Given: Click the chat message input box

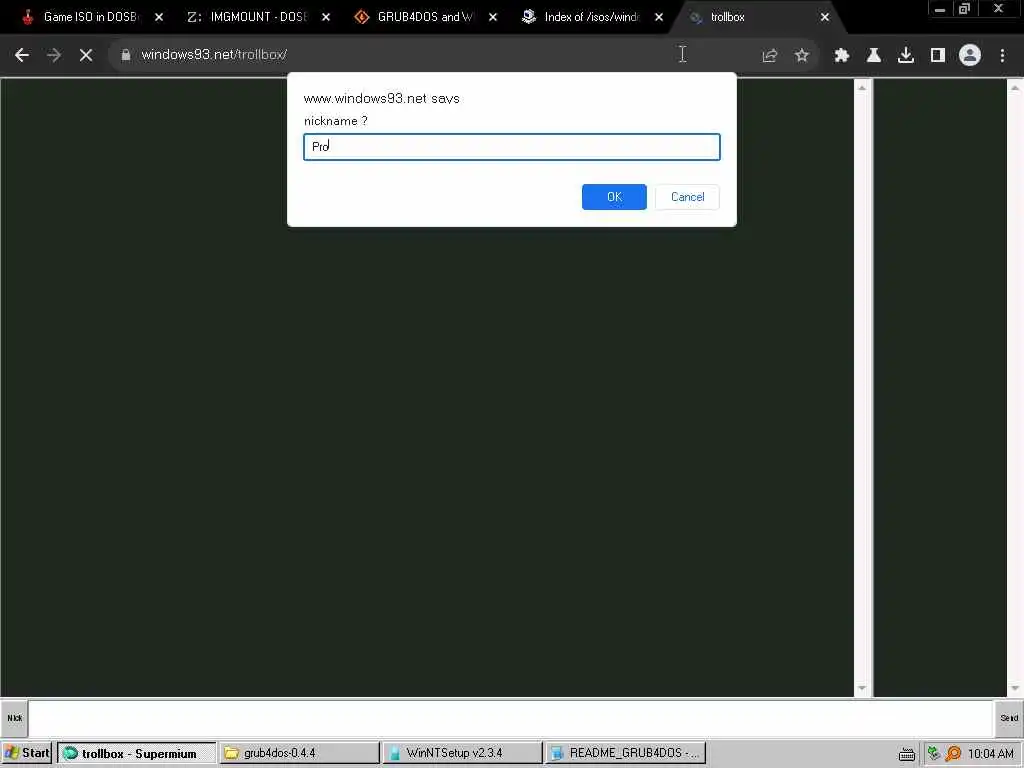Looking at the screenshot, I should 511,718.
